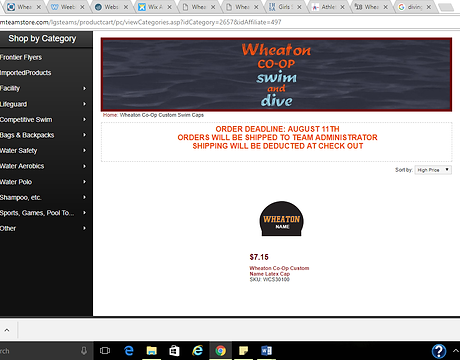The height and width of the screenshot is (360, 460).
Task: Expand the Other category arrow
Action: tap(84, 228)
